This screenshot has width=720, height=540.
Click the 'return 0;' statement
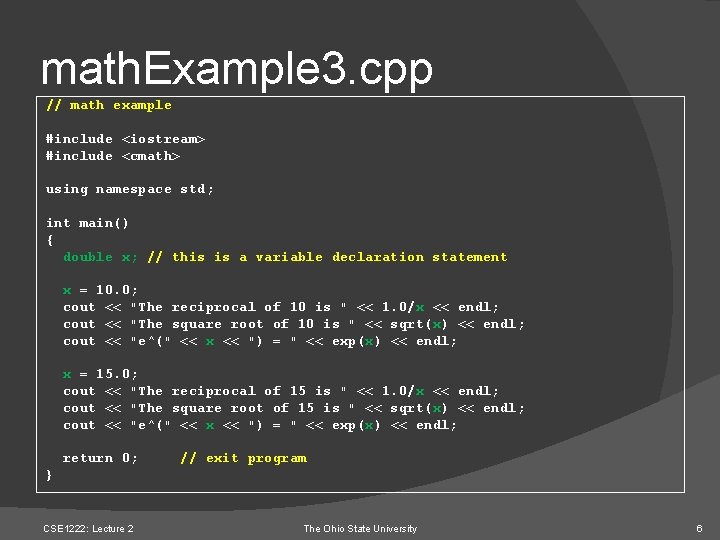click(x=100, y=458)
